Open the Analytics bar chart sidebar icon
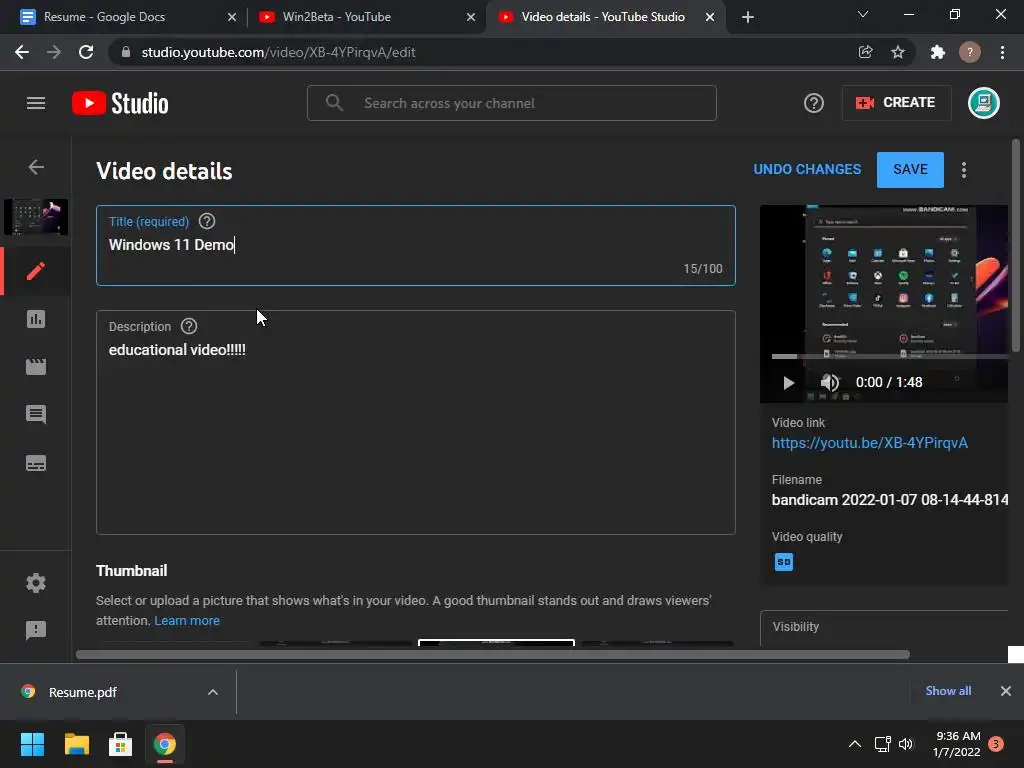Image resolution: width=1024 pixels, height=768 pixels. [36, 319]
